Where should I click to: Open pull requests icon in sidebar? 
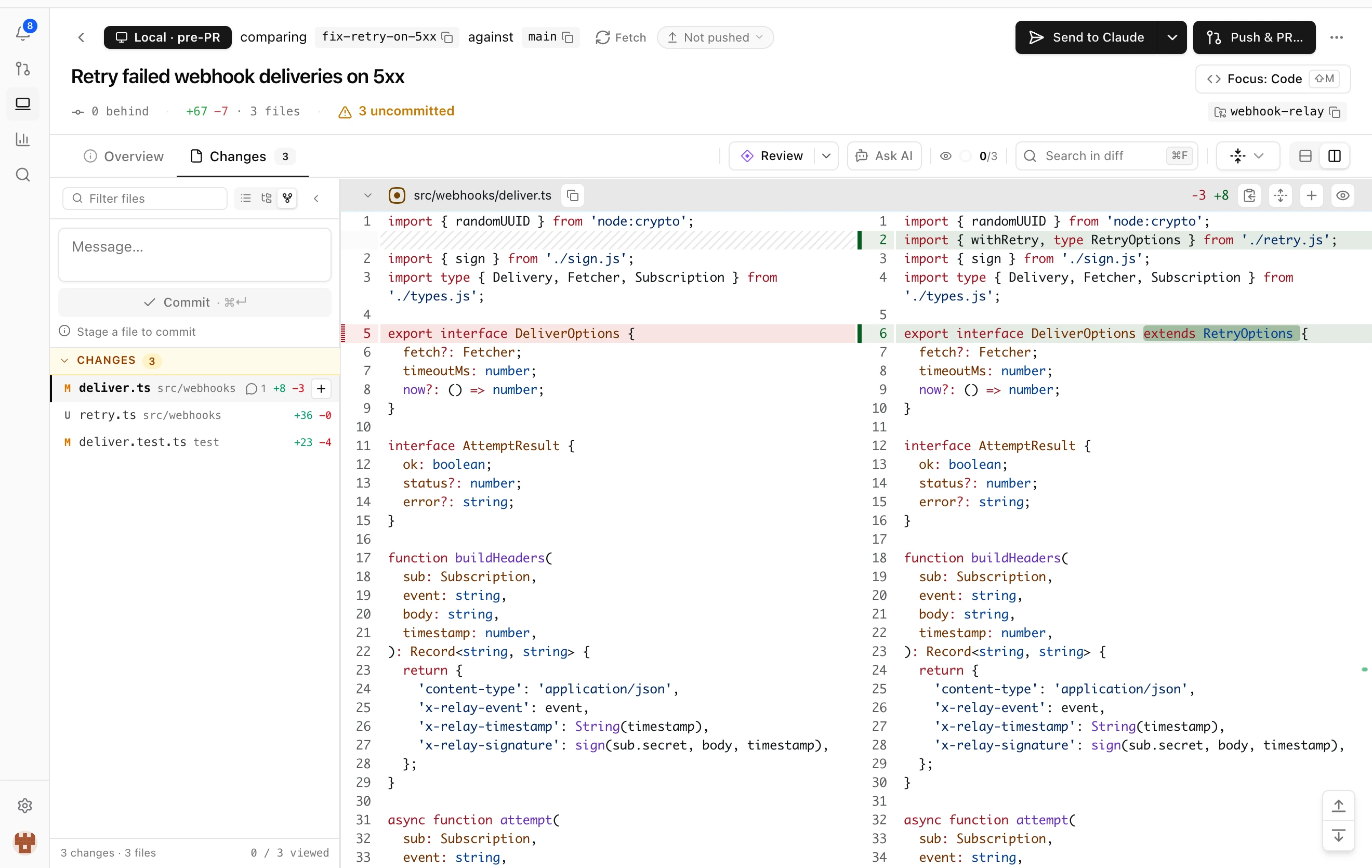23,69
